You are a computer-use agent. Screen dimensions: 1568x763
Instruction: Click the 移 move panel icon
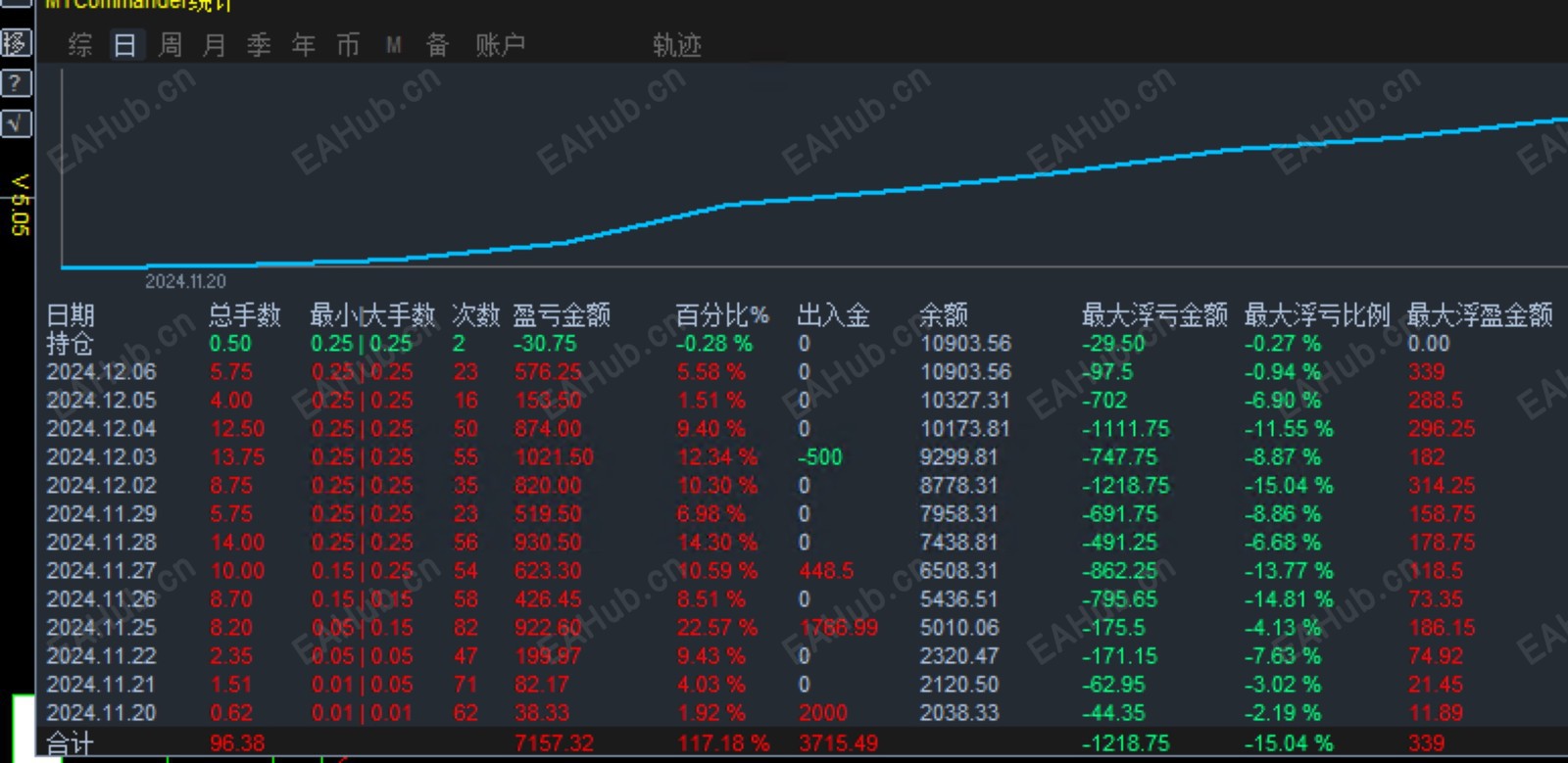point(16,43)
